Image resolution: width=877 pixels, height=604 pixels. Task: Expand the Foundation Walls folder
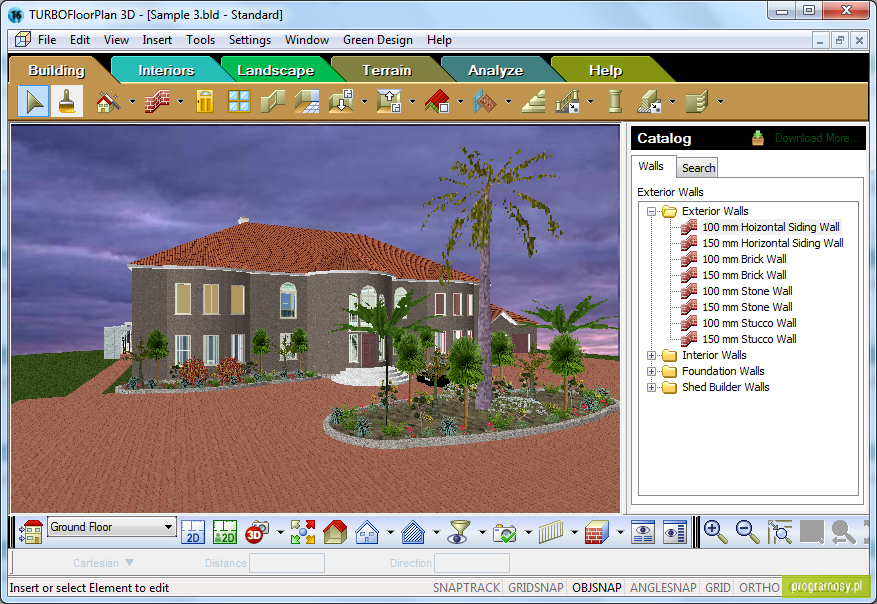click(x=651, y=371)
